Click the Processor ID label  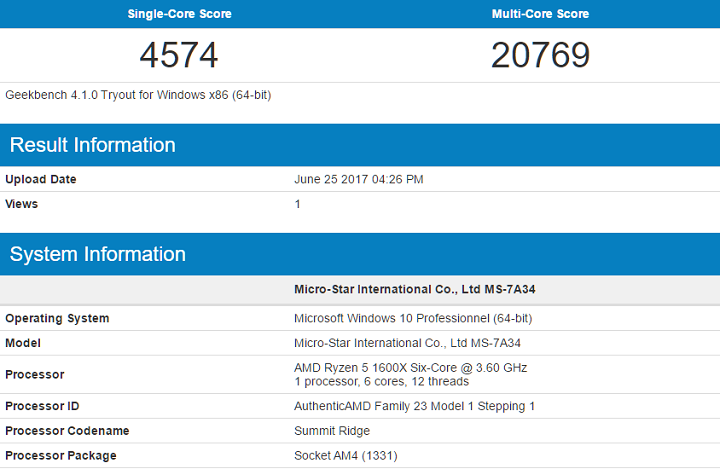click(x=42, y=406)
